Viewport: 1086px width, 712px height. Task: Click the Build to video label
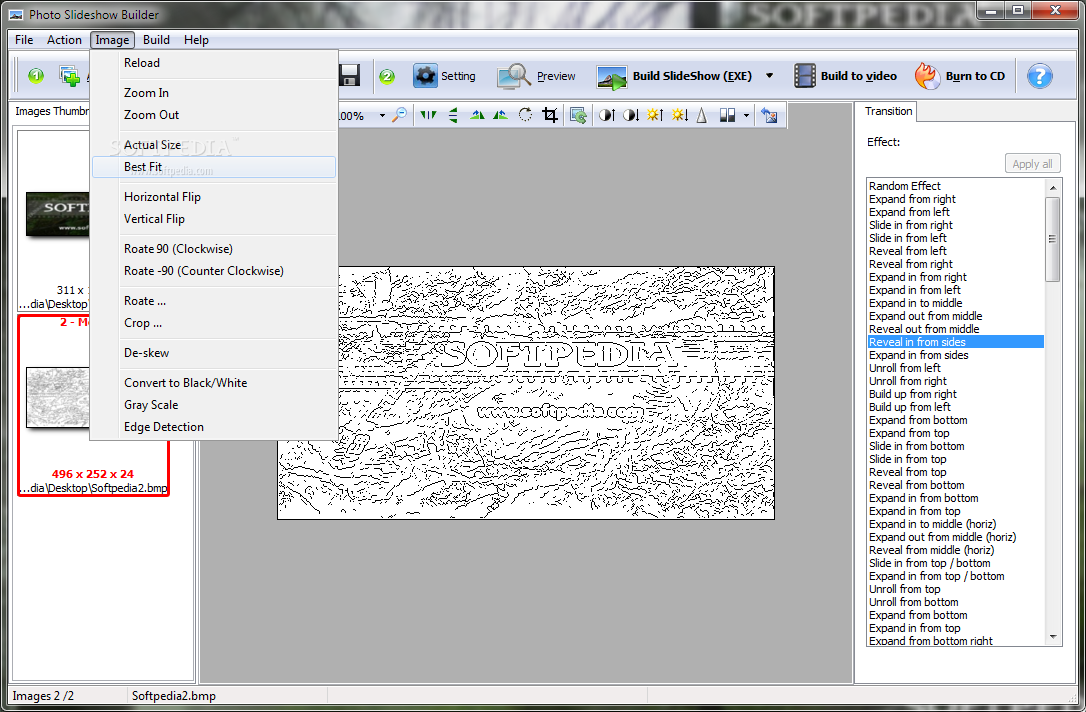(x=859, y=76)
